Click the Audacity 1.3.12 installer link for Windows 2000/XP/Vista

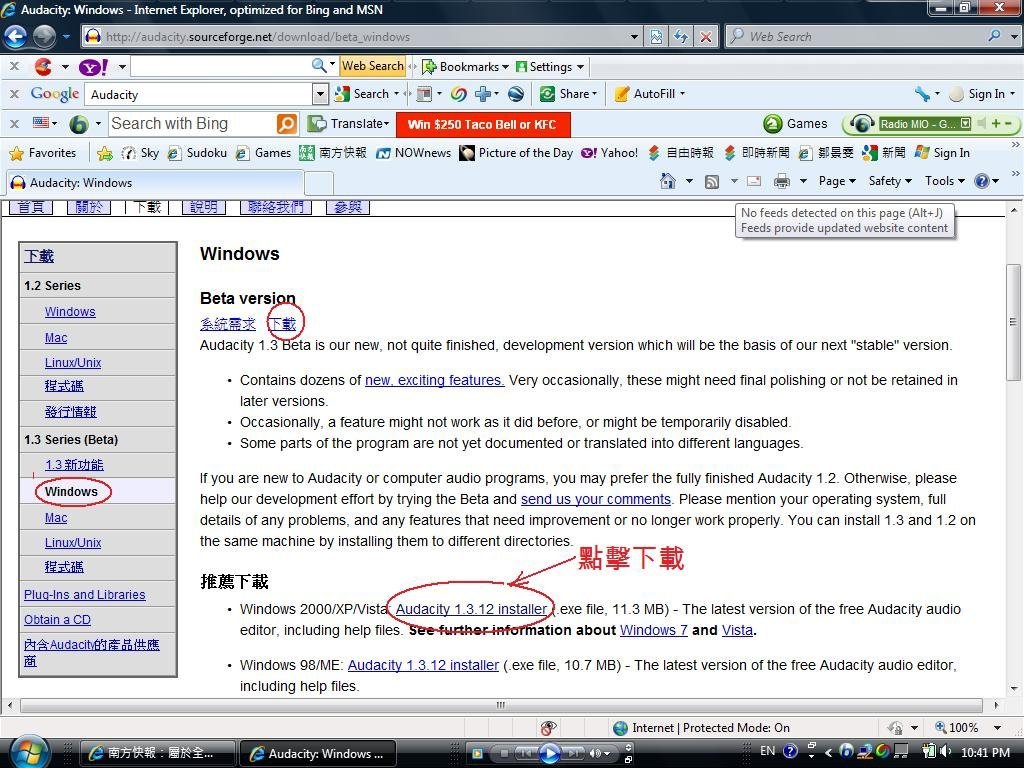click(x=471, y=609)
